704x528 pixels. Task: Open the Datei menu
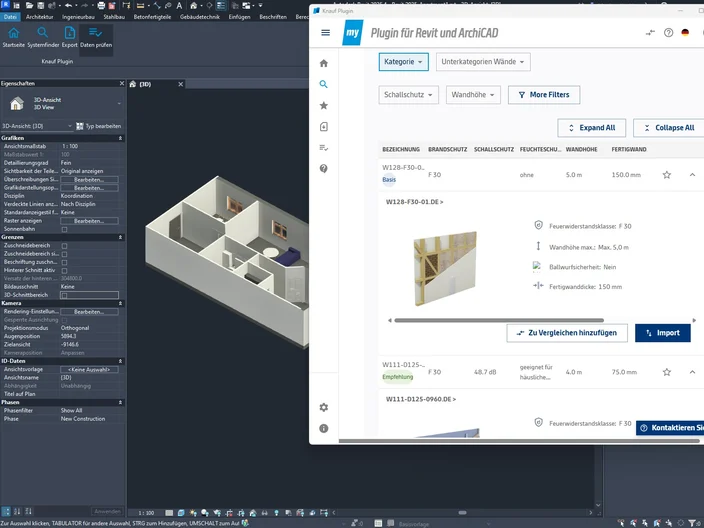pyautogui.click(x=10, y=17)
